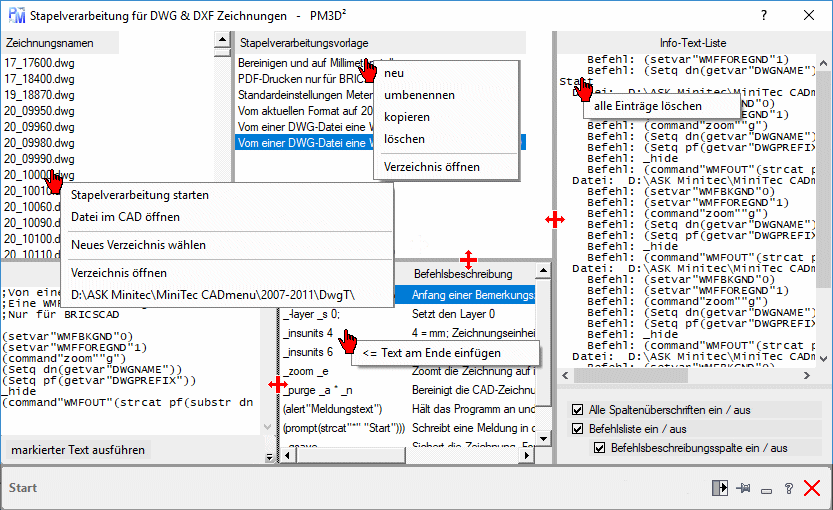Select command row '_purge _a * _n'

pos(318,390)
